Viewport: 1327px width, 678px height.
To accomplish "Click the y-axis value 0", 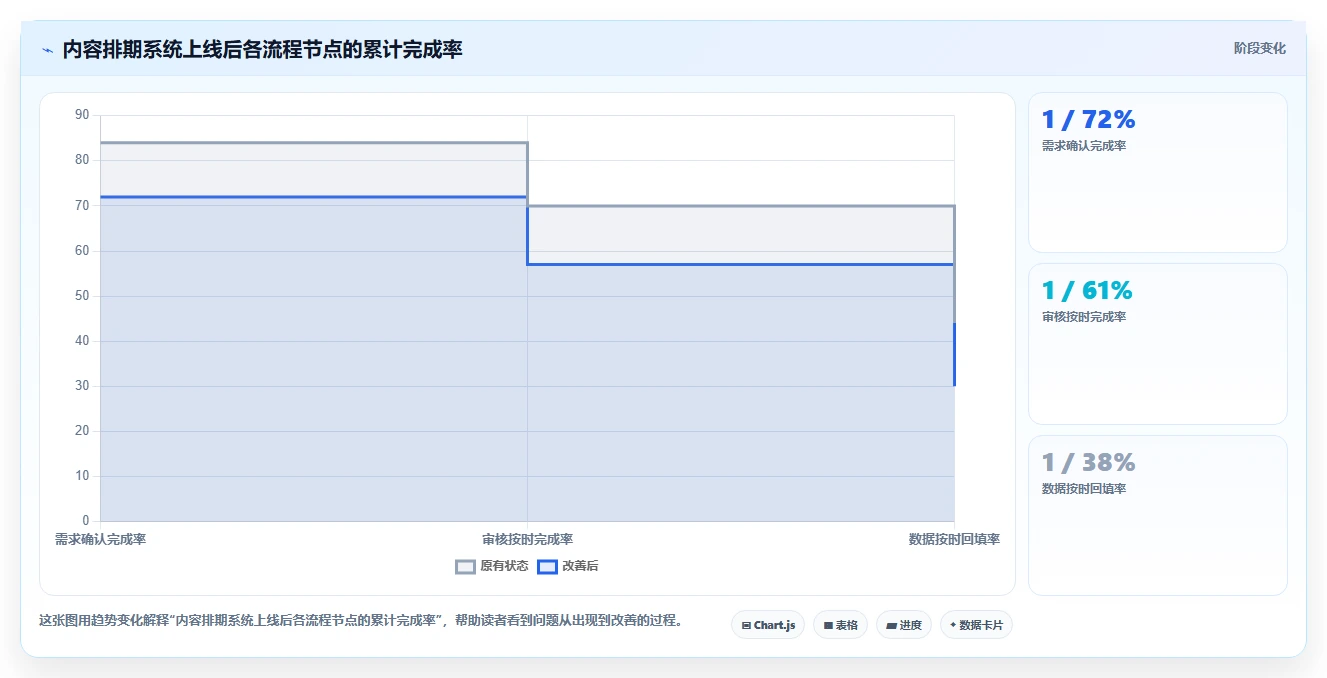I will tap(86, 521).
